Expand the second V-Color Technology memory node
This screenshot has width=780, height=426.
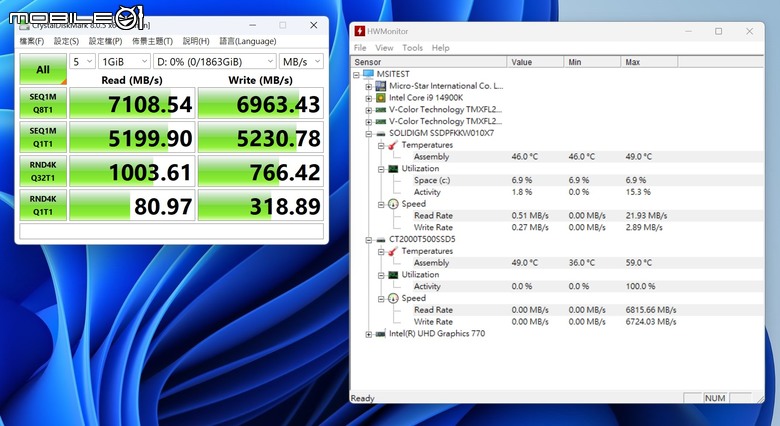(x=369, y=122)
